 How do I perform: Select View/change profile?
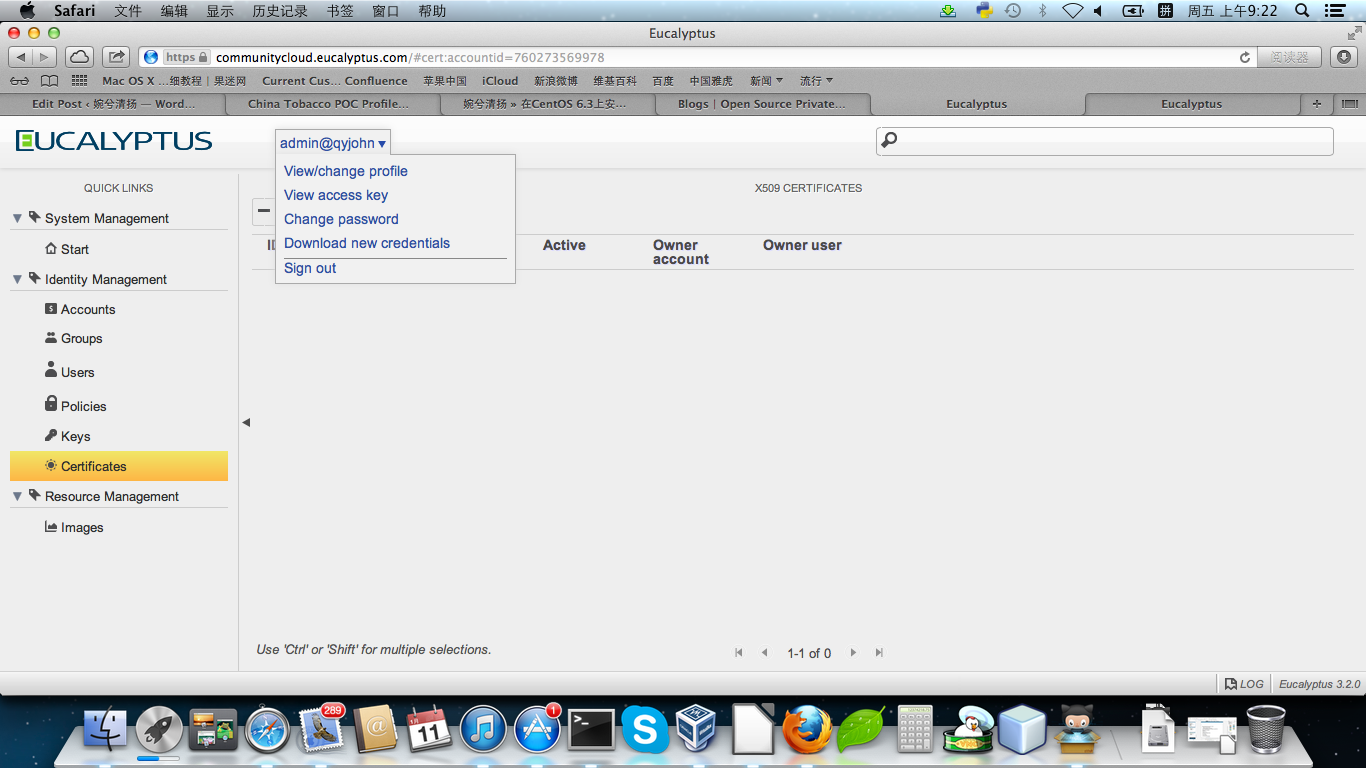point(346,171)
